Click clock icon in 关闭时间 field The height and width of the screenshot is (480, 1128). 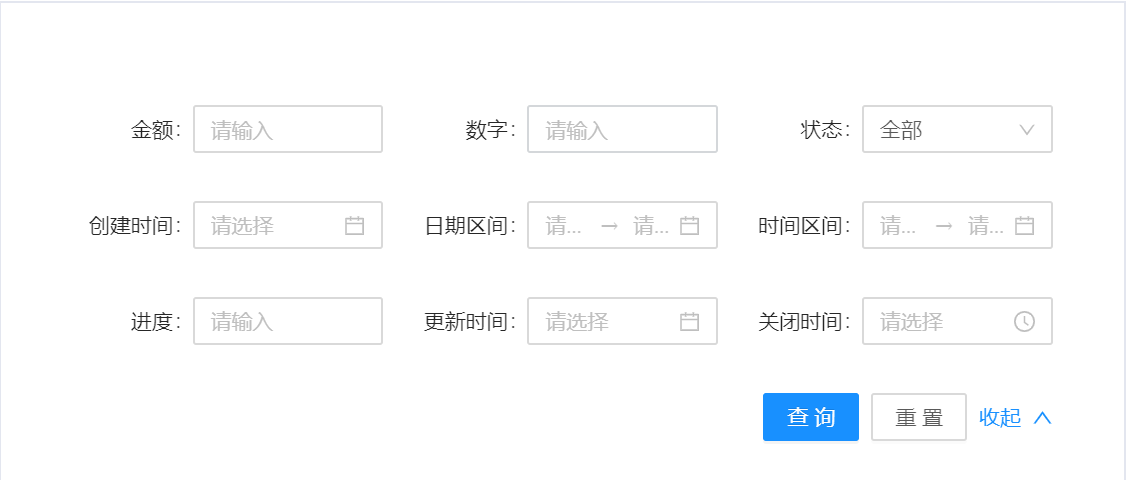1024,321
